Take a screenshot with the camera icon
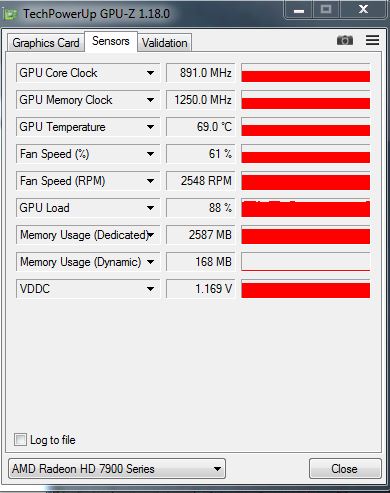This screenshot has height=493, width=390. (x=345, y=40)
